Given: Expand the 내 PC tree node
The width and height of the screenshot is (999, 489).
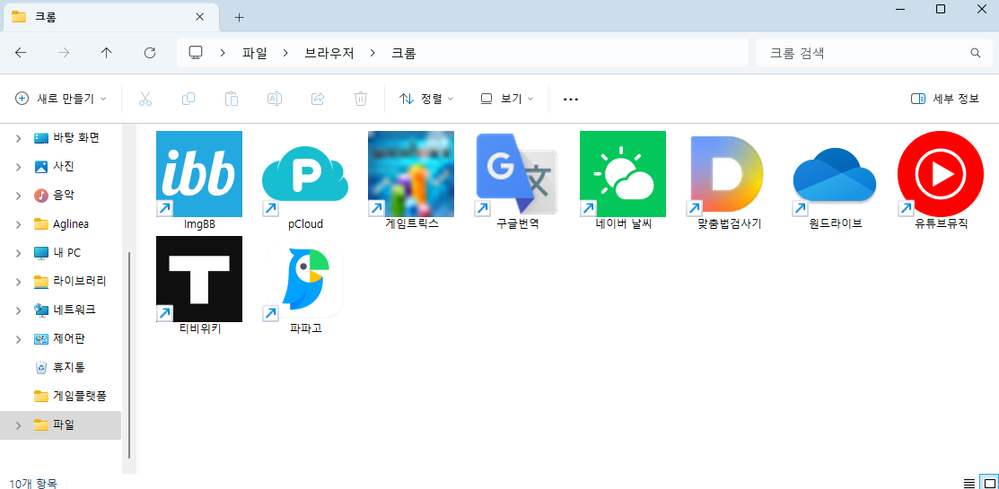Looking at the screenshot, I should click(19, 252).
